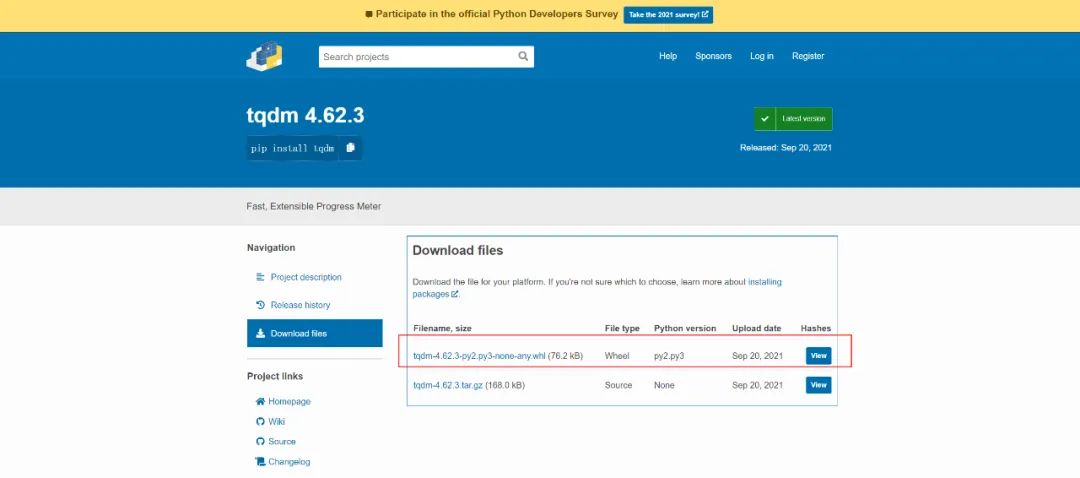
Task: Click the search magnifier icon
Action: pos(523,56)
